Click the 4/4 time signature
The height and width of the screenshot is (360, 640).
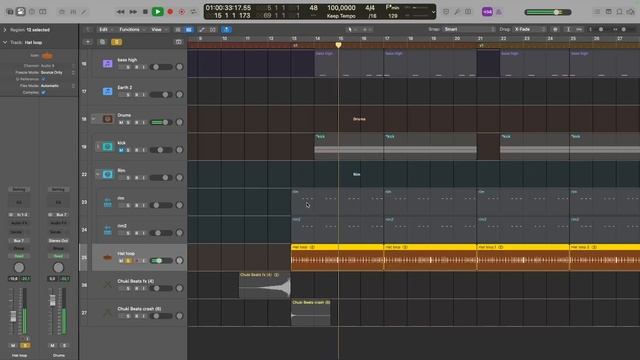coord(370,8)
